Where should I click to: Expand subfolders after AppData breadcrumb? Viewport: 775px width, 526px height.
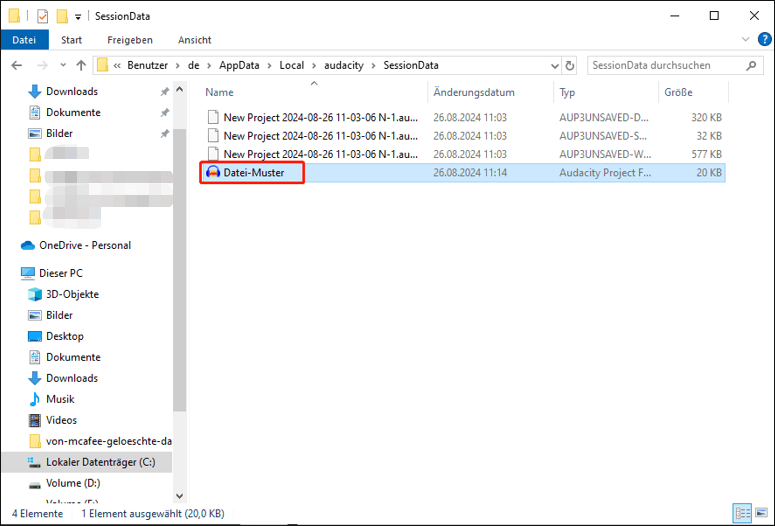pos(269,65)
